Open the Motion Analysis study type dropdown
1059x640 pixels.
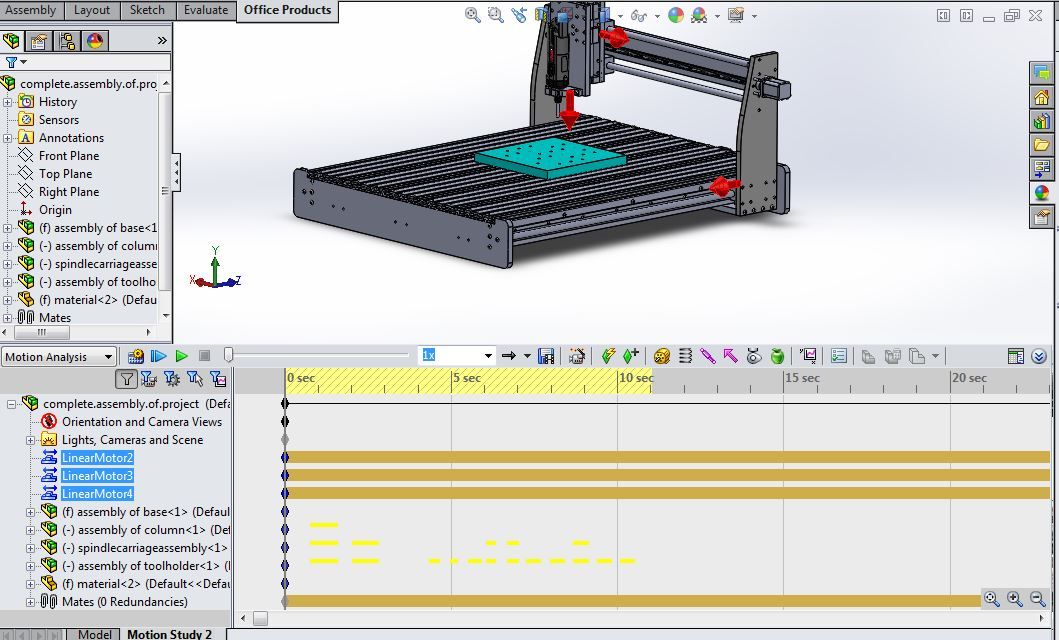108,355
